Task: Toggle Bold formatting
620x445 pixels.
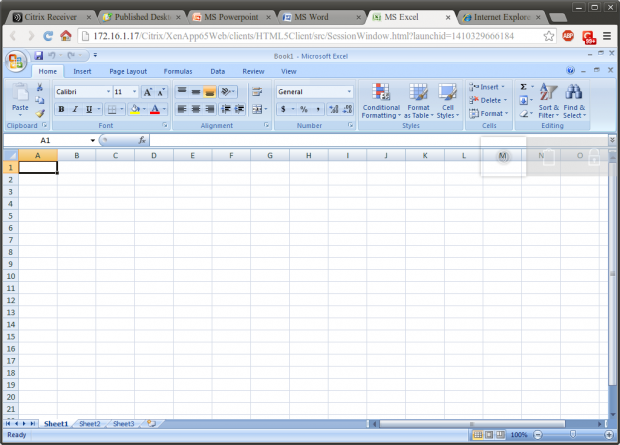Action: click(x=61, y=110)
